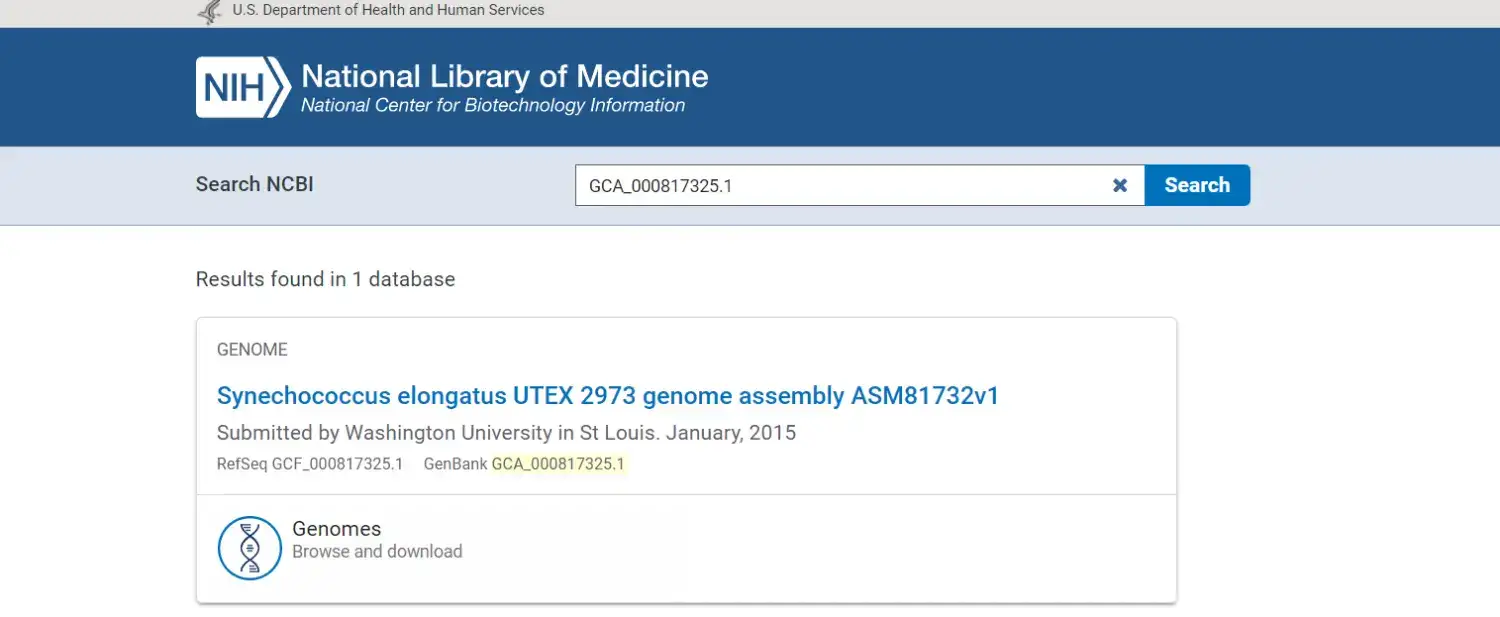Click the blue Search button

tap(1197, 185)
